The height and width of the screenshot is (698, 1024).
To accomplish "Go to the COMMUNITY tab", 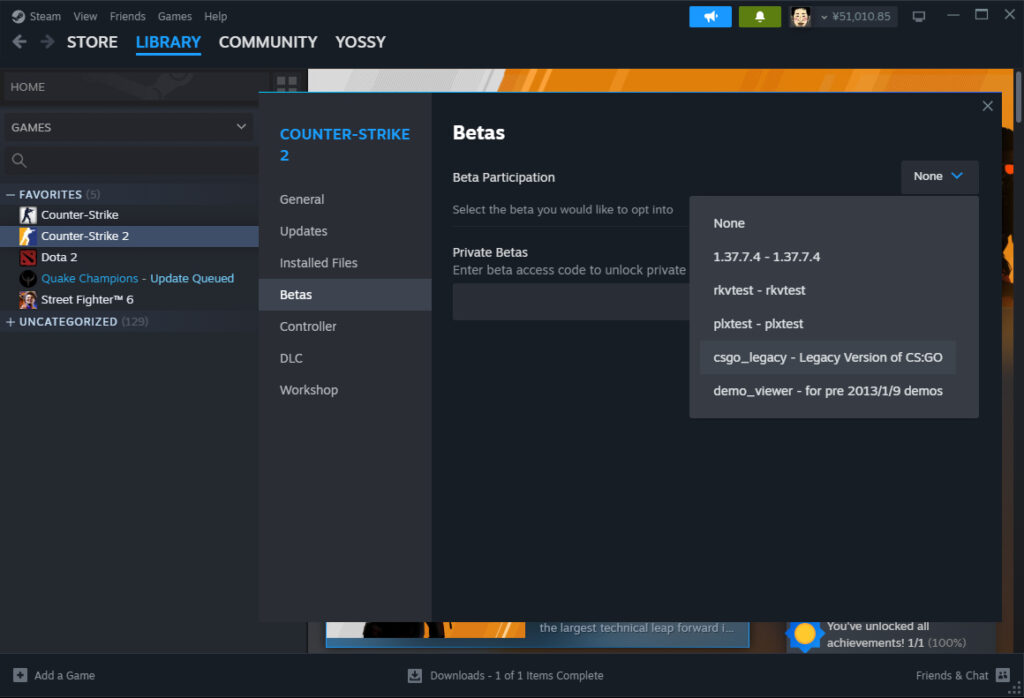I will pos(268,42).
